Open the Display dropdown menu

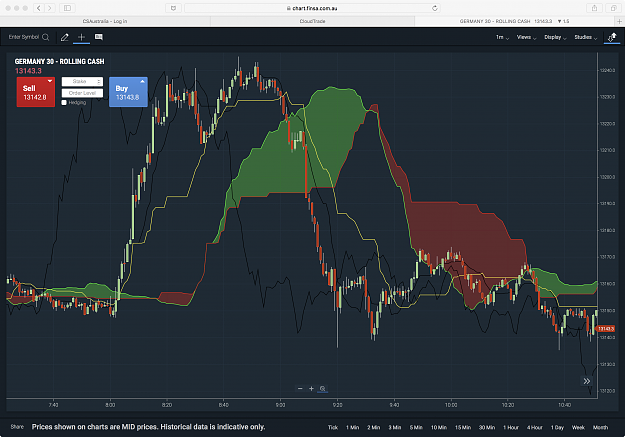555,37
